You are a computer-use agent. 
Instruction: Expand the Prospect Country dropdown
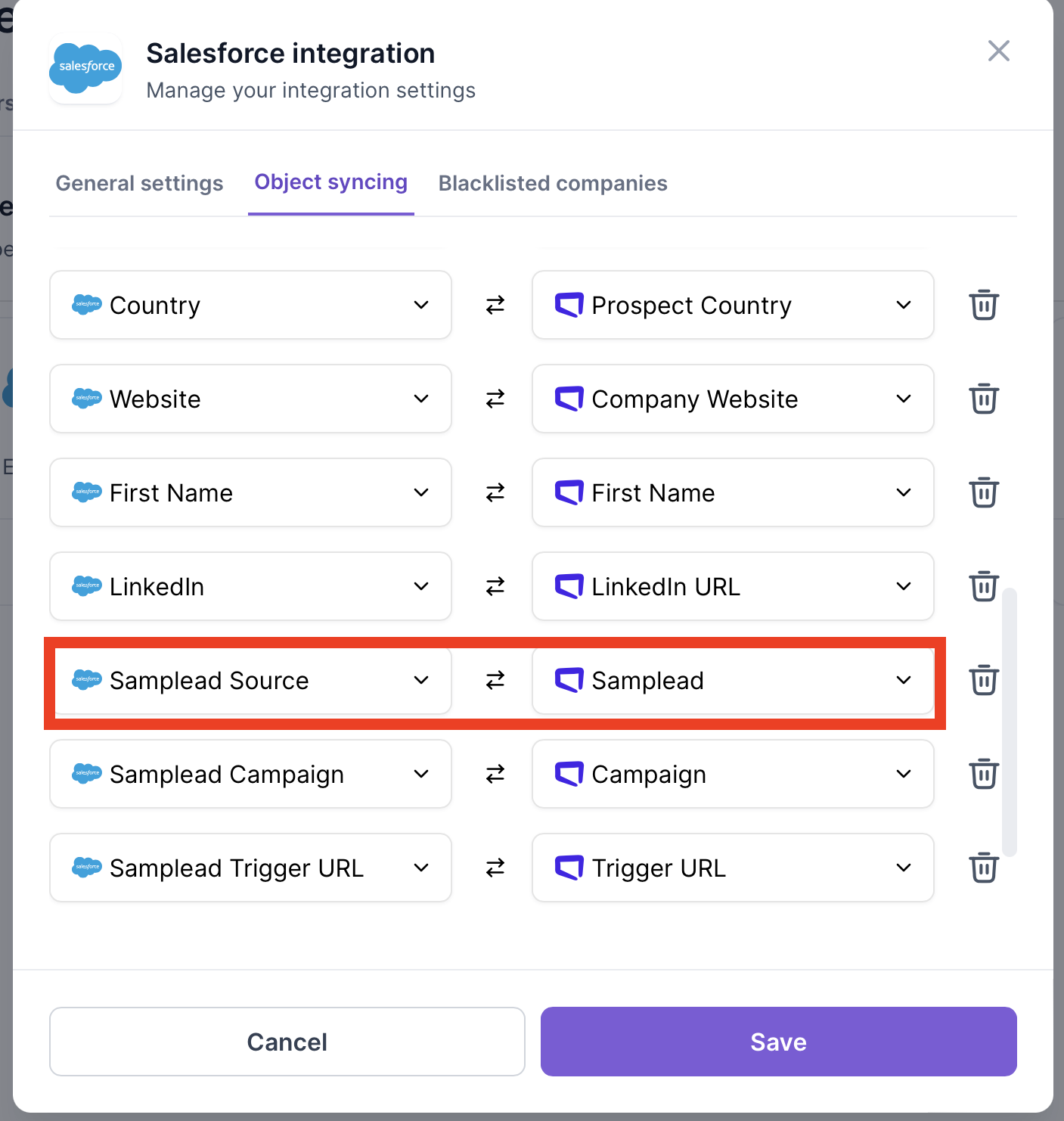point(733,305)
